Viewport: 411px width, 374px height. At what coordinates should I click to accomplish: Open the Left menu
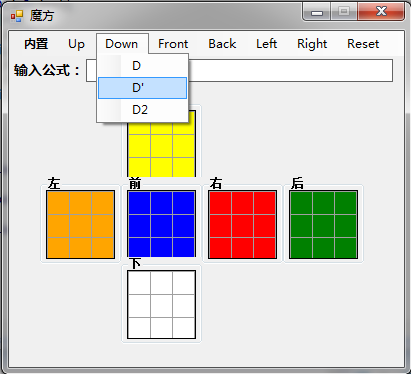coord(266,44)
